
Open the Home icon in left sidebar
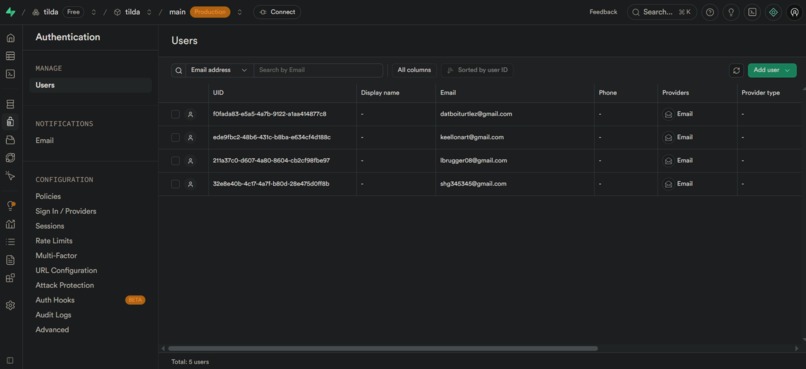[10, 38]
